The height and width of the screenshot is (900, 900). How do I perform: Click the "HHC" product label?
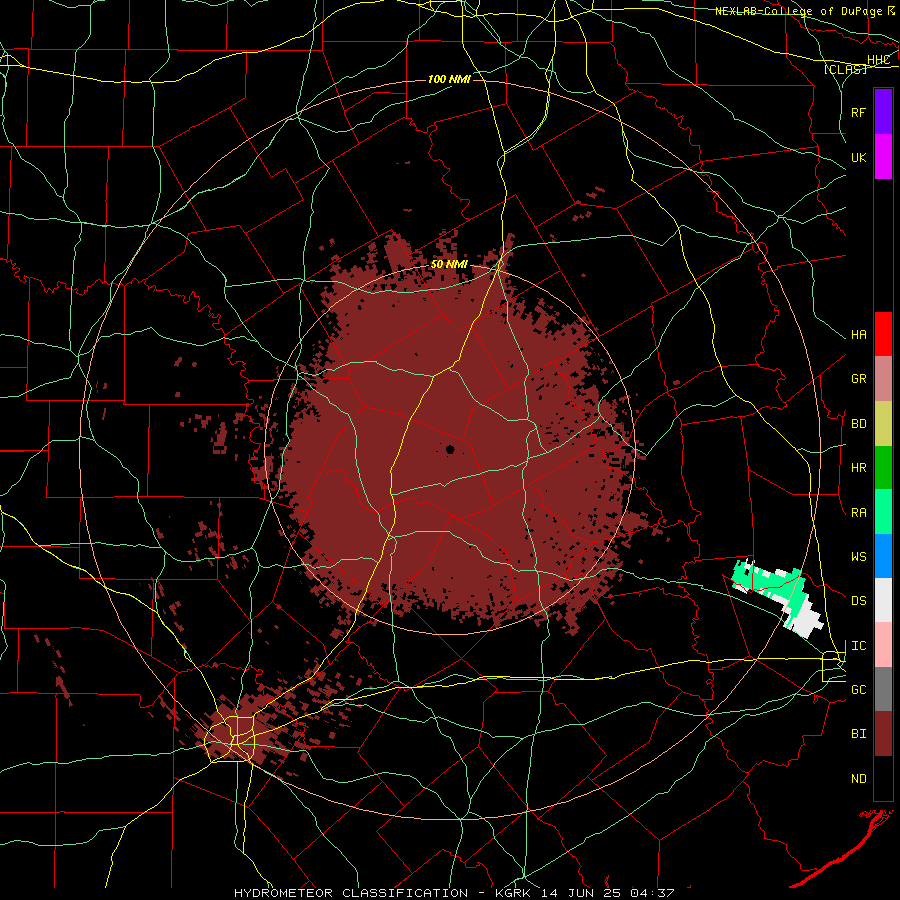point(878,60)
